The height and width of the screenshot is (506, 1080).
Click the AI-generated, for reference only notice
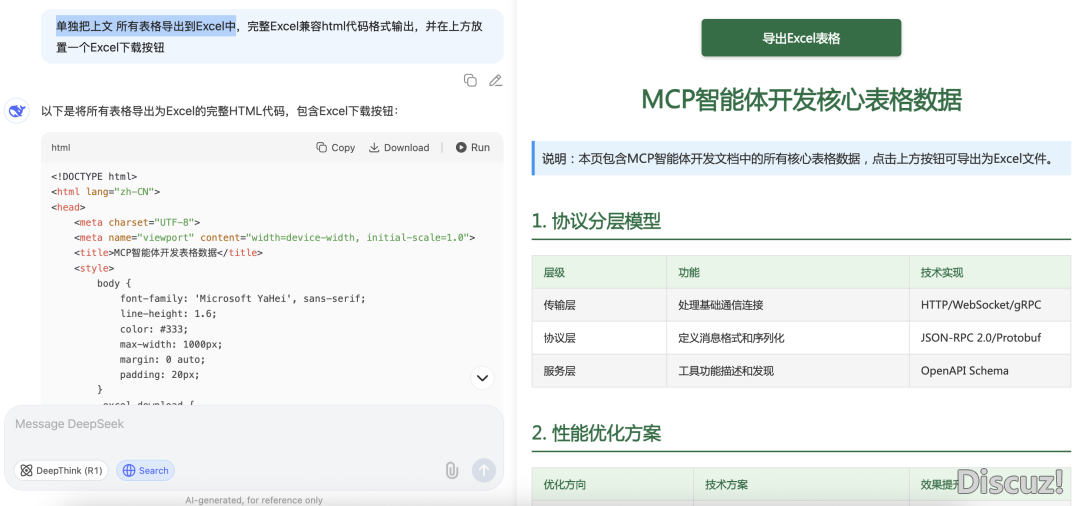click(x=253, y=500)
